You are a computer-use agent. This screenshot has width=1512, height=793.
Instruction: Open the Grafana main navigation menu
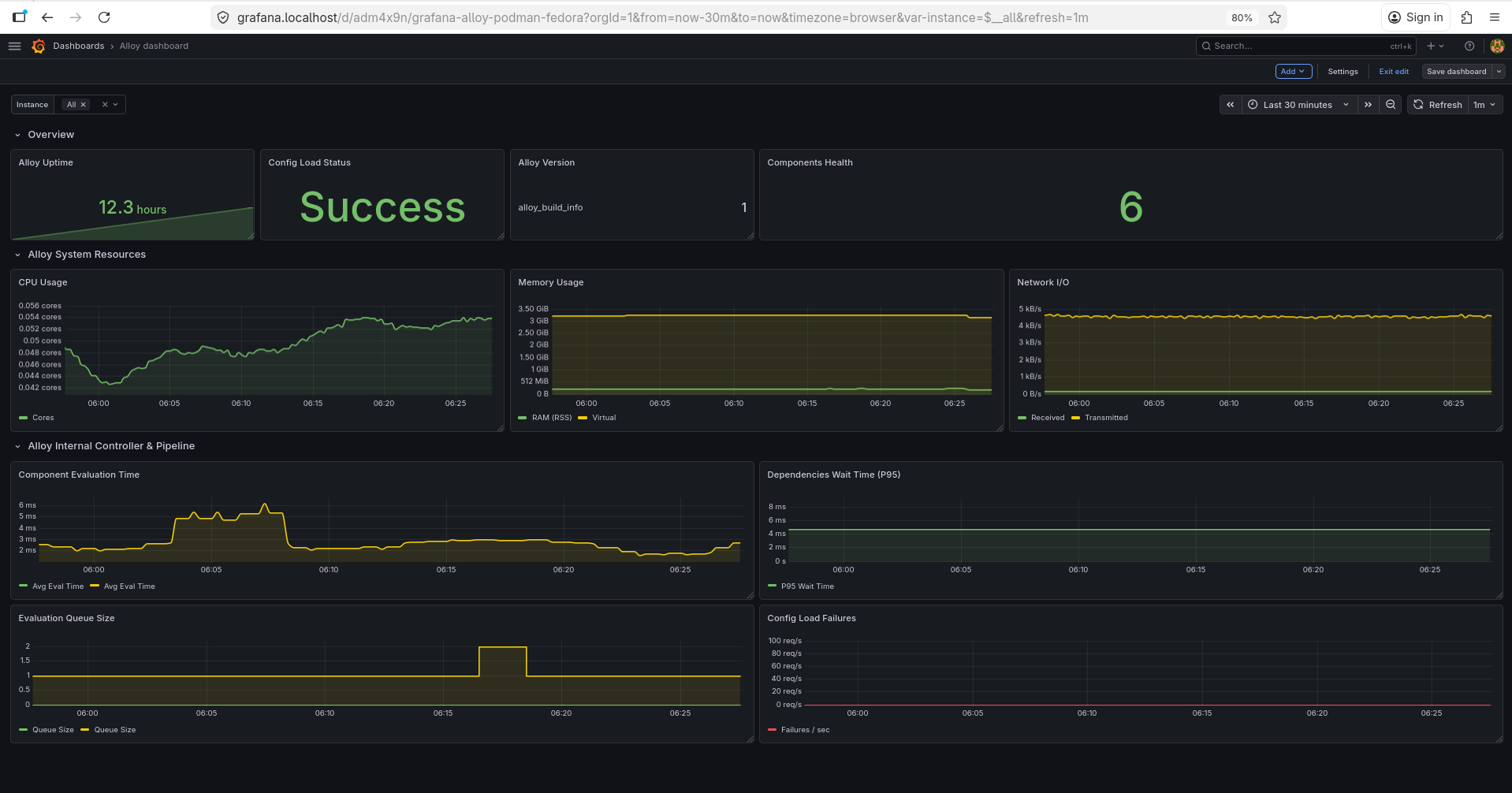click(x=14, y=46)
